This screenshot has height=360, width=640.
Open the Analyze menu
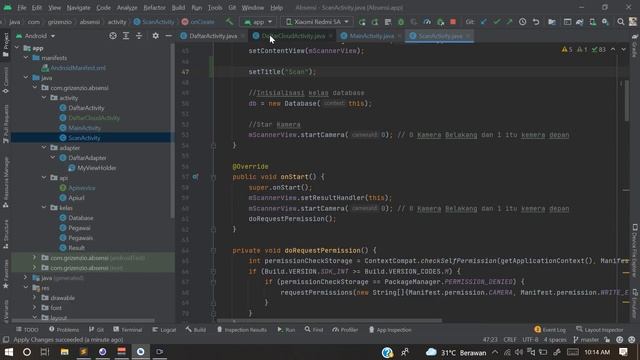[x=127, y=7]
